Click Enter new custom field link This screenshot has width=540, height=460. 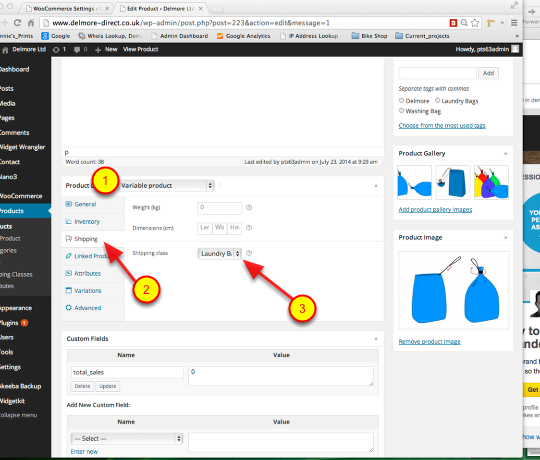coord(84,451)
